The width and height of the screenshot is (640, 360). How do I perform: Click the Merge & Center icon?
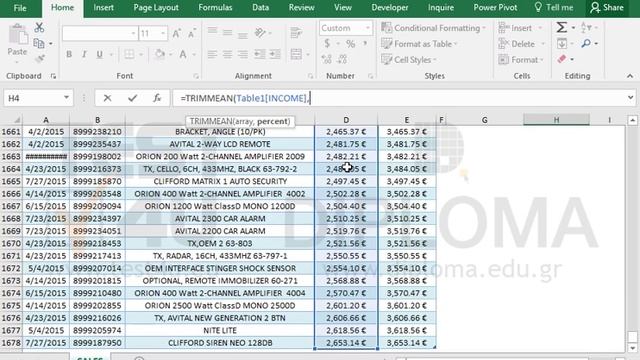point(296,54)
